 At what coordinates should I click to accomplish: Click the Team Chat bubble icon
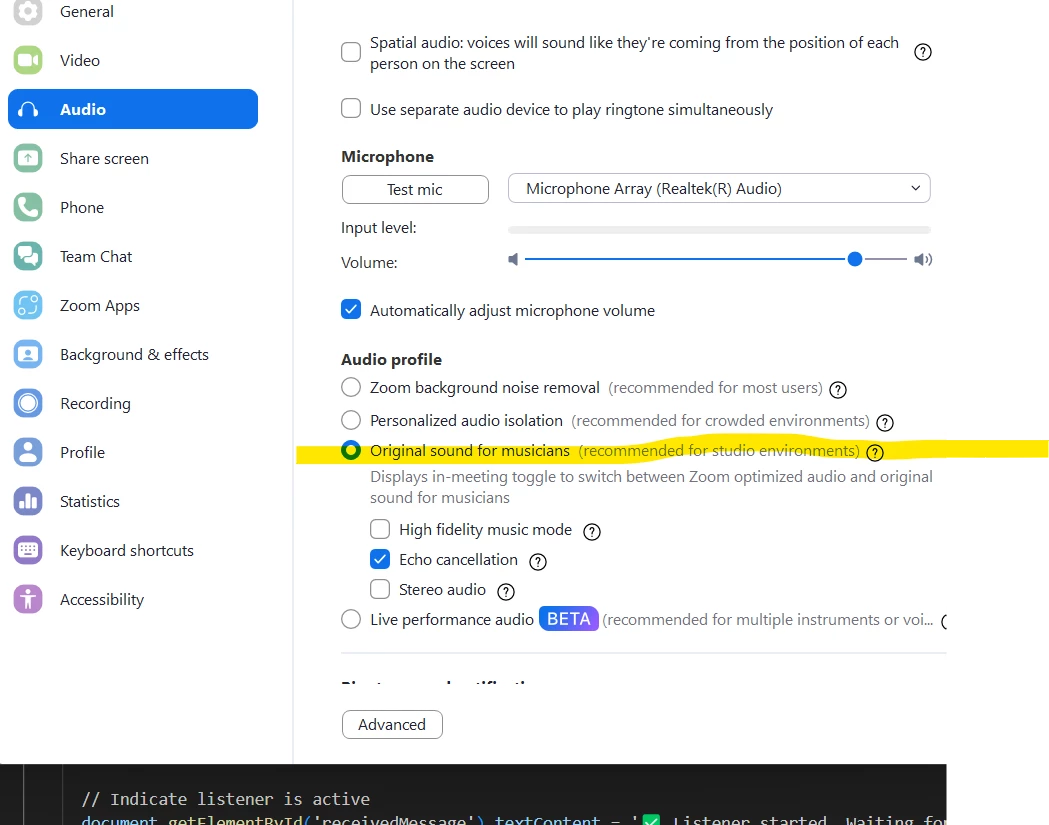(x=28, y=256)
